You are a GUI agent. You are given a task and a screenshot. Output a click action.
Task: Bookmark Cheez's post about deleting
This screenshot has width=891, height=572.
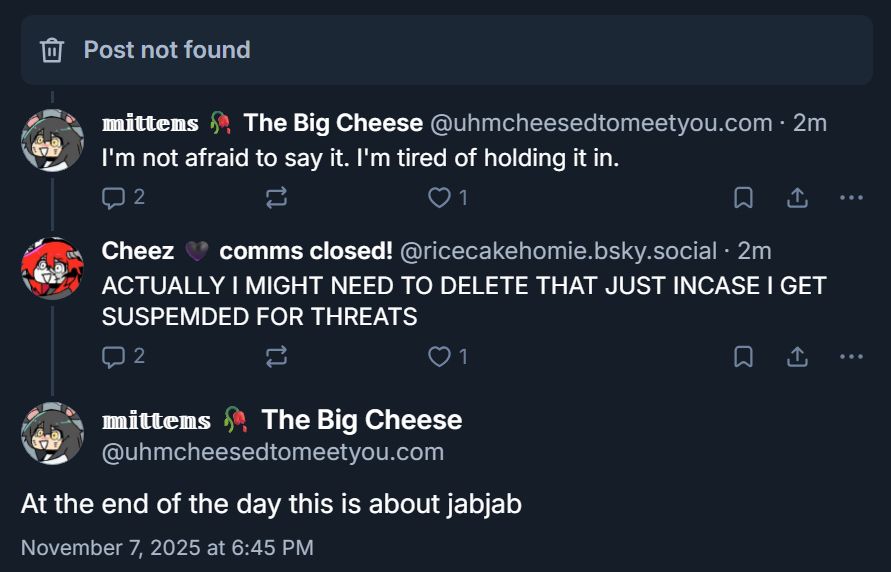(743, 356)
